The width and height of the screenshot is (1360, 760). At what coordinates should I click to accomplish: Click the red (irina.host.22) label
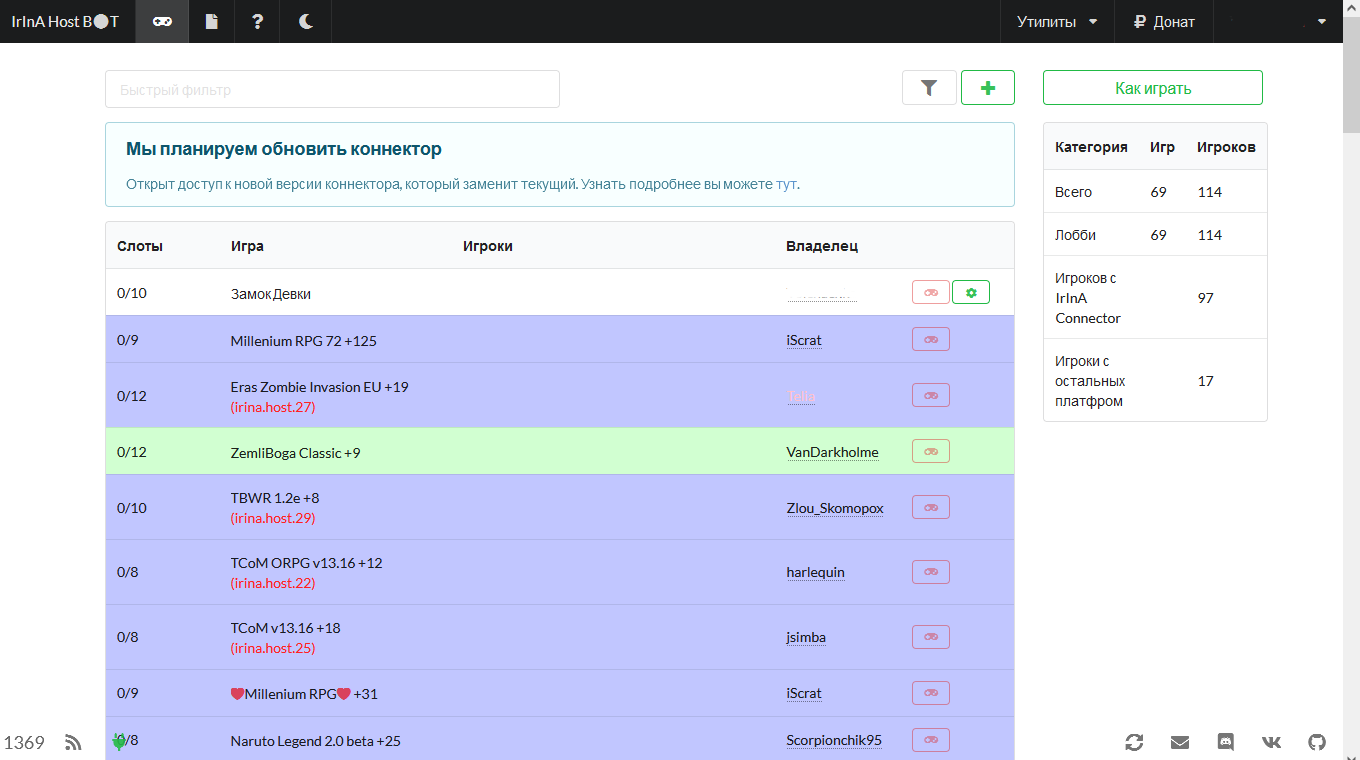coord(273,583)
